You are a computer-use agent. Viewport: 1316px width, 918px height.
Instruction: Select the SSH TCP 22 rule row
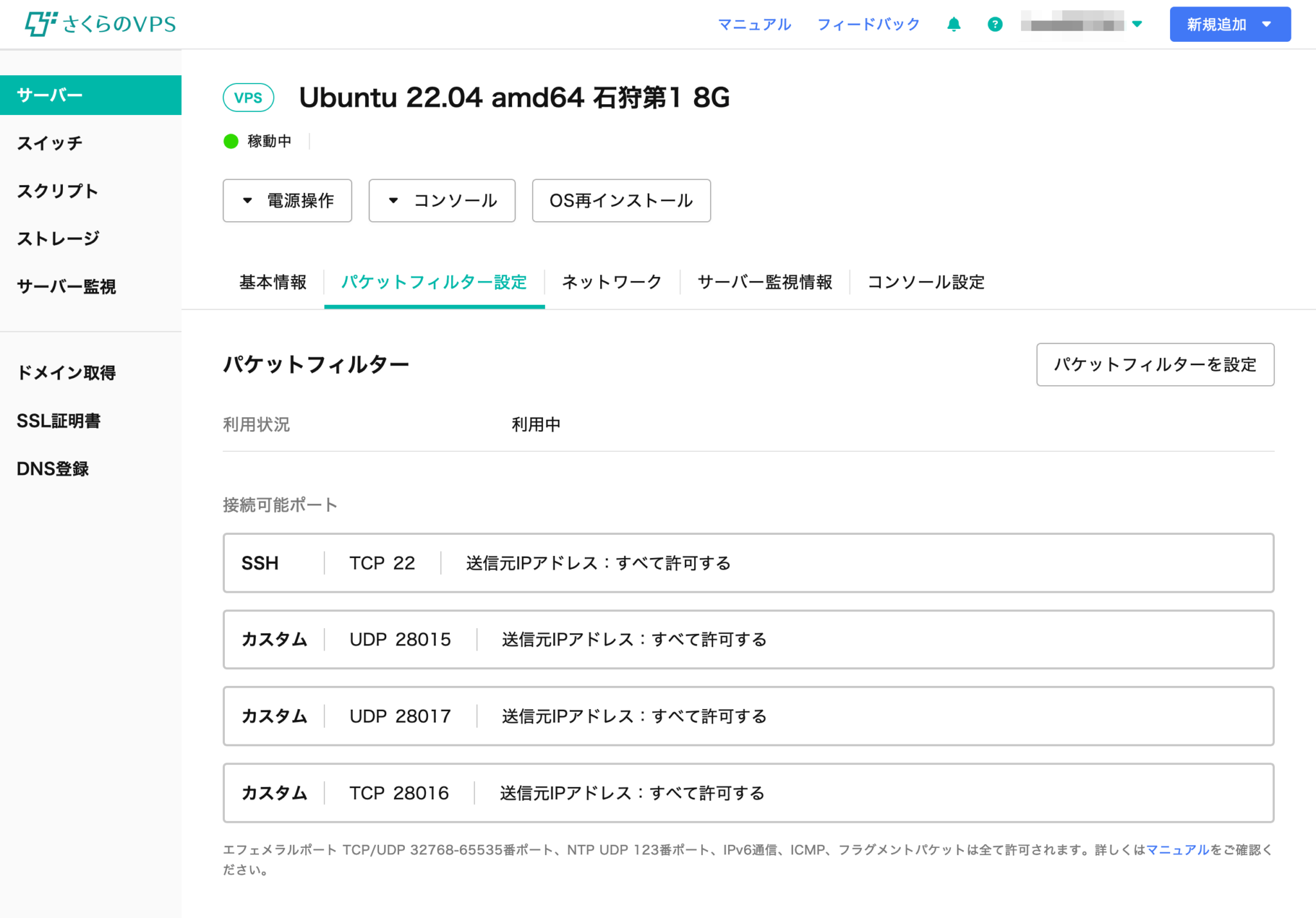(747, 563)
